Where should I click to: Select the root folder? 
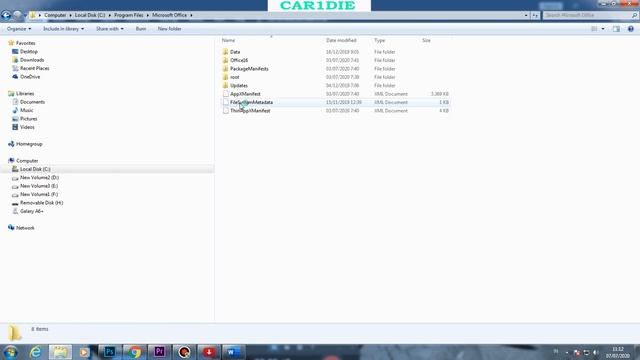(x=235, y=77)
